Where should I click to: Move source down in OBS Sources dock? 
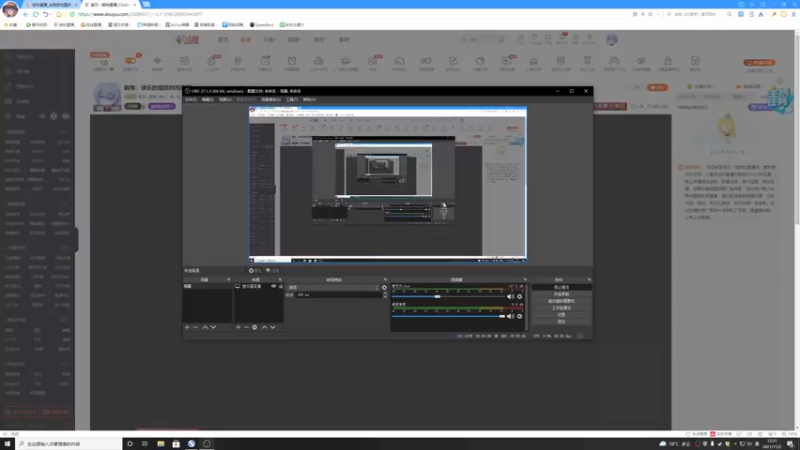tap(273, 327)
